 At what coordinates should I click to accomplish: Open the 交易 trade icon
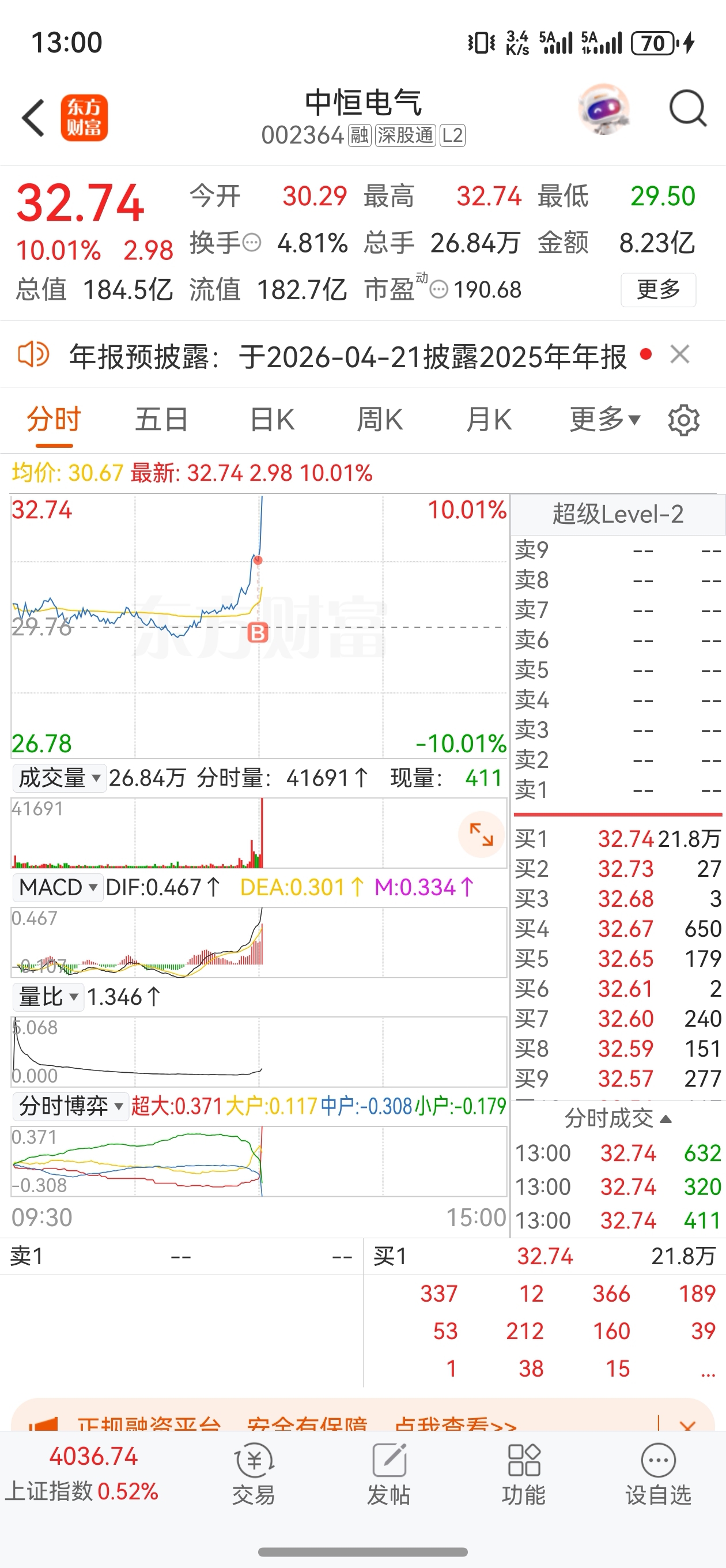pyautogui.click(x=254, y=1475)
